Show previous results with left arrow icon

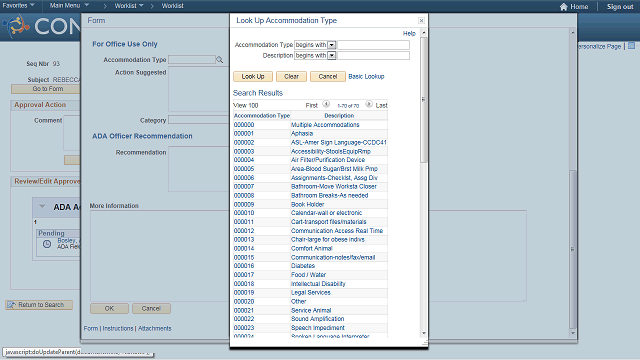point(326,104)
